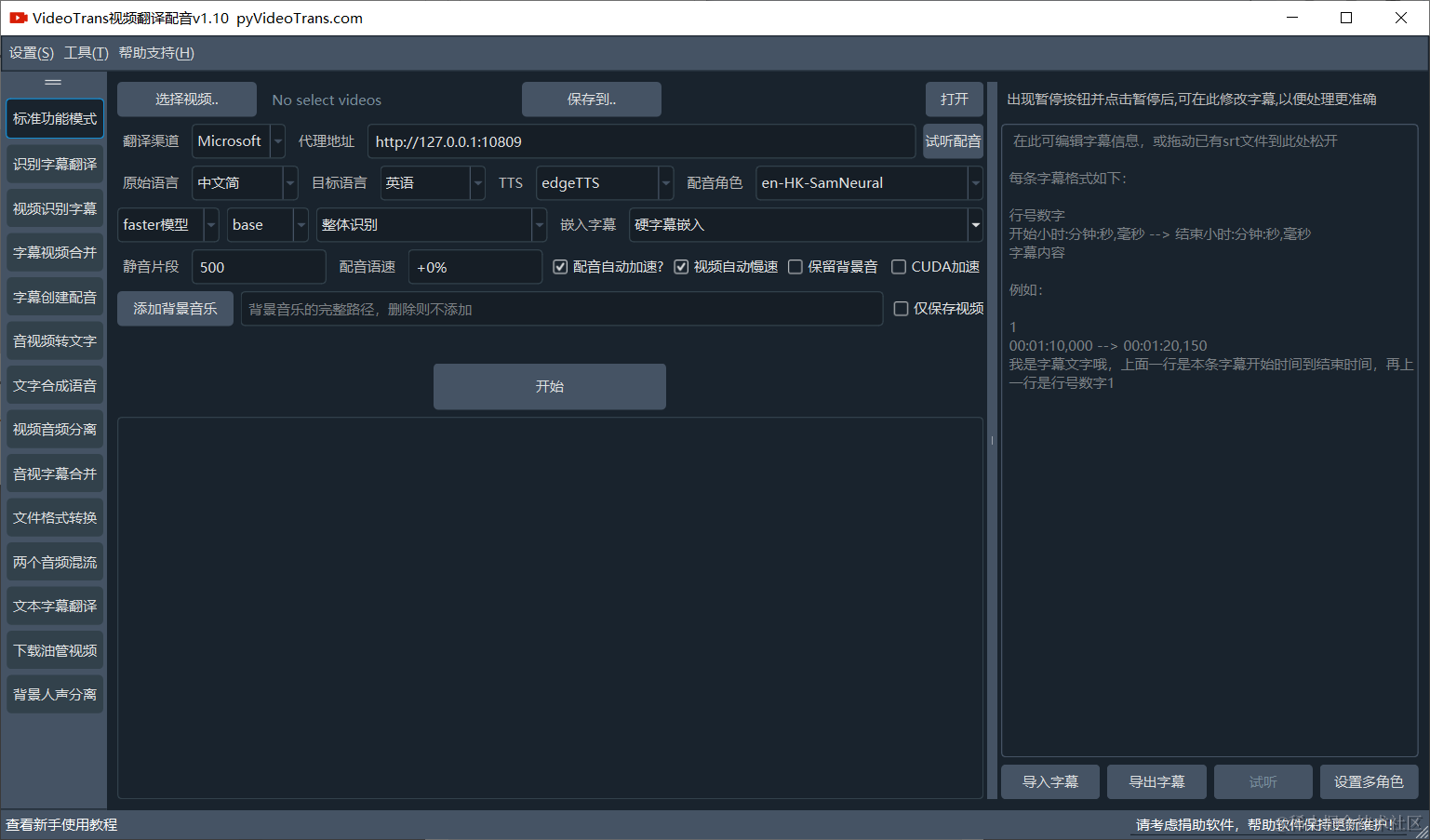
Task: Open the 文件格式转换 sidebar tool
Action: [55, 517]
